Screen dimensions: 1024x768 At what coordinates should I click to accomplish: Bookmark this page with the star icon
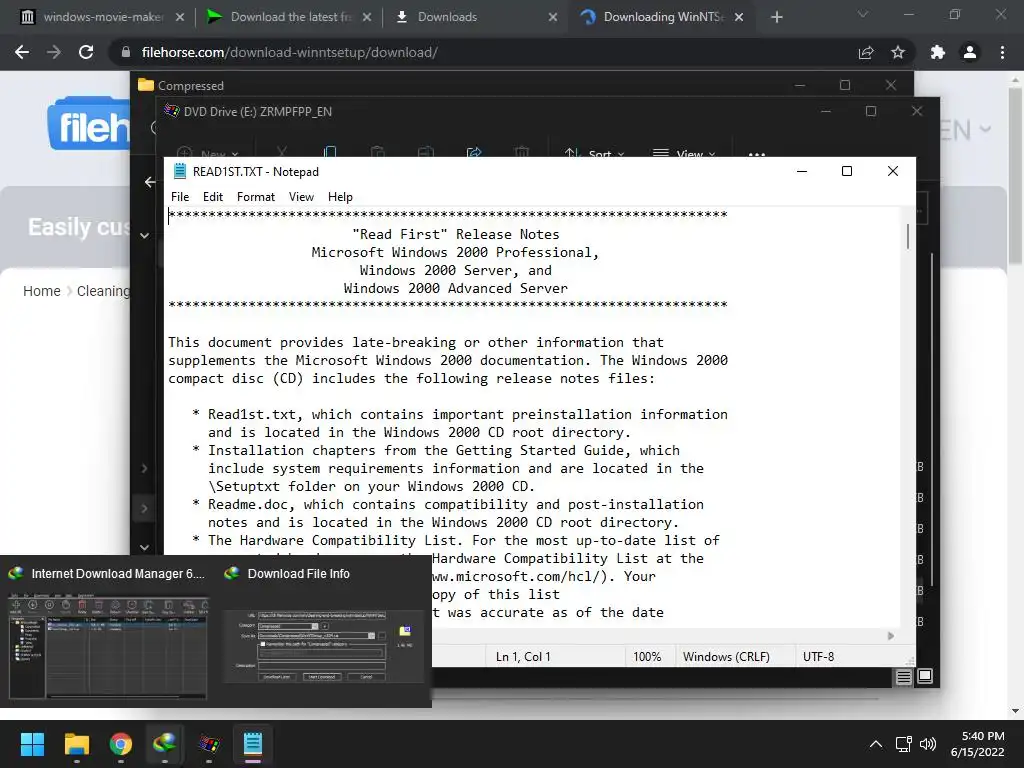[898, 52]
